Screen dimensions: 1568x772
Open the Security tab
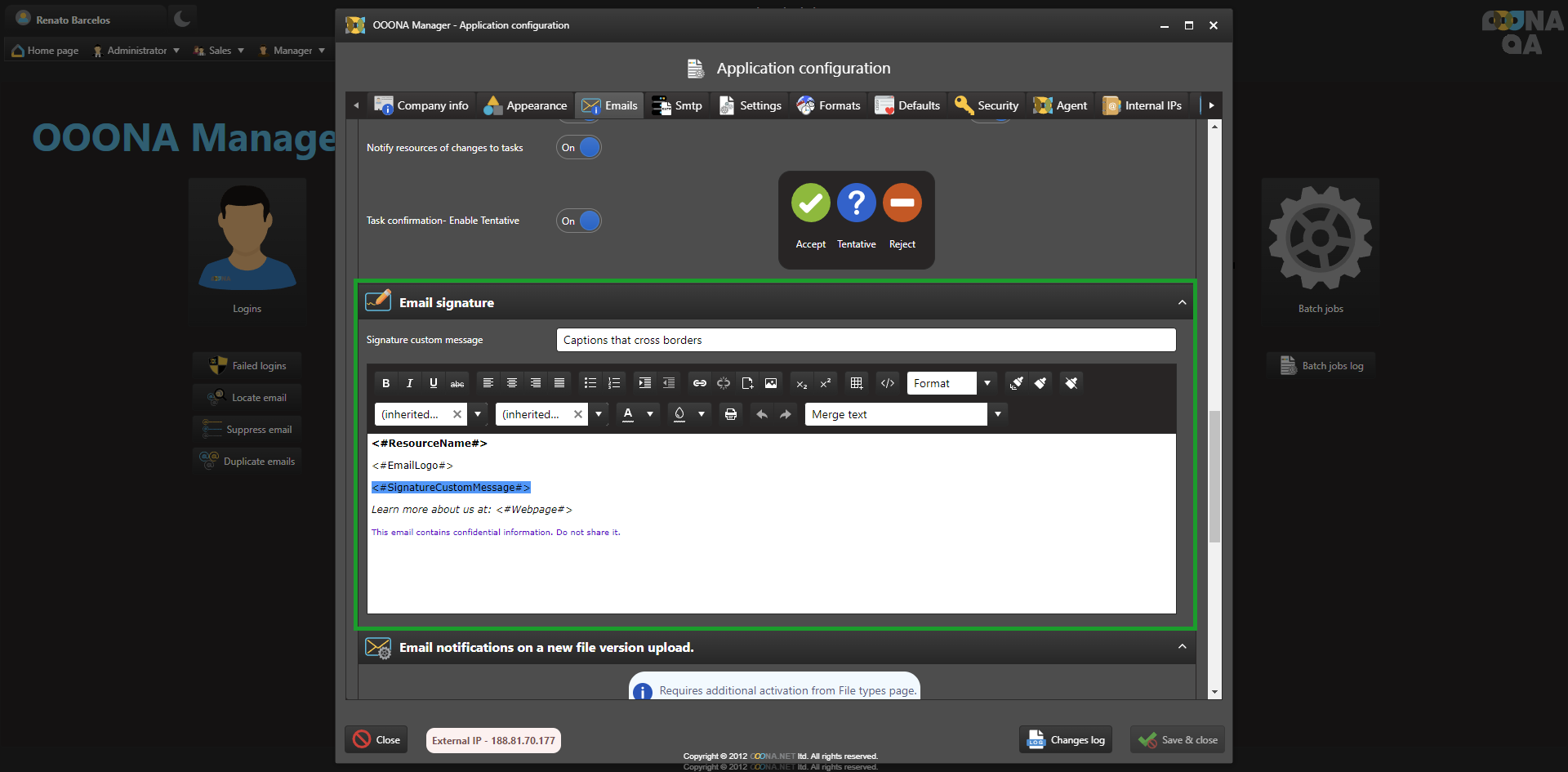(x=987, y=105)
